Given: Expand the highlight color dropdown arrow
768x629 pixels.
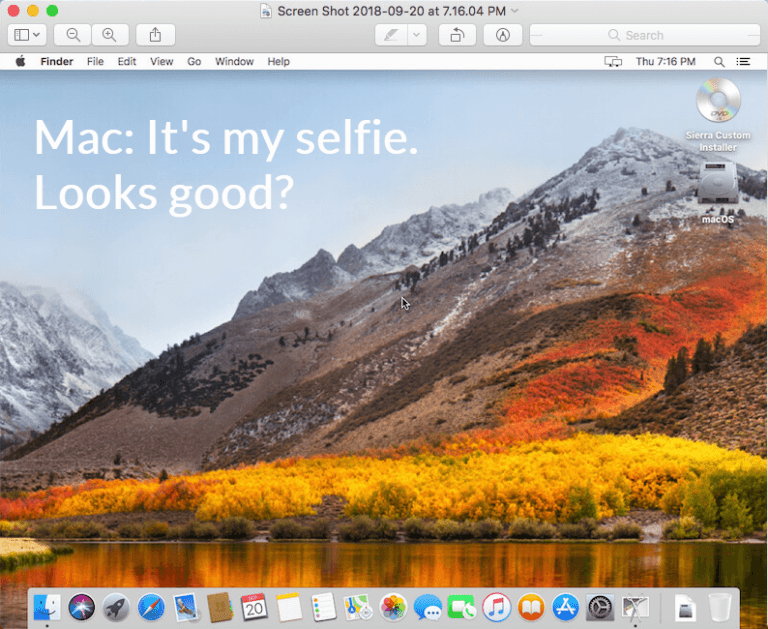Looking at the screenshot, I should [417, 35].
